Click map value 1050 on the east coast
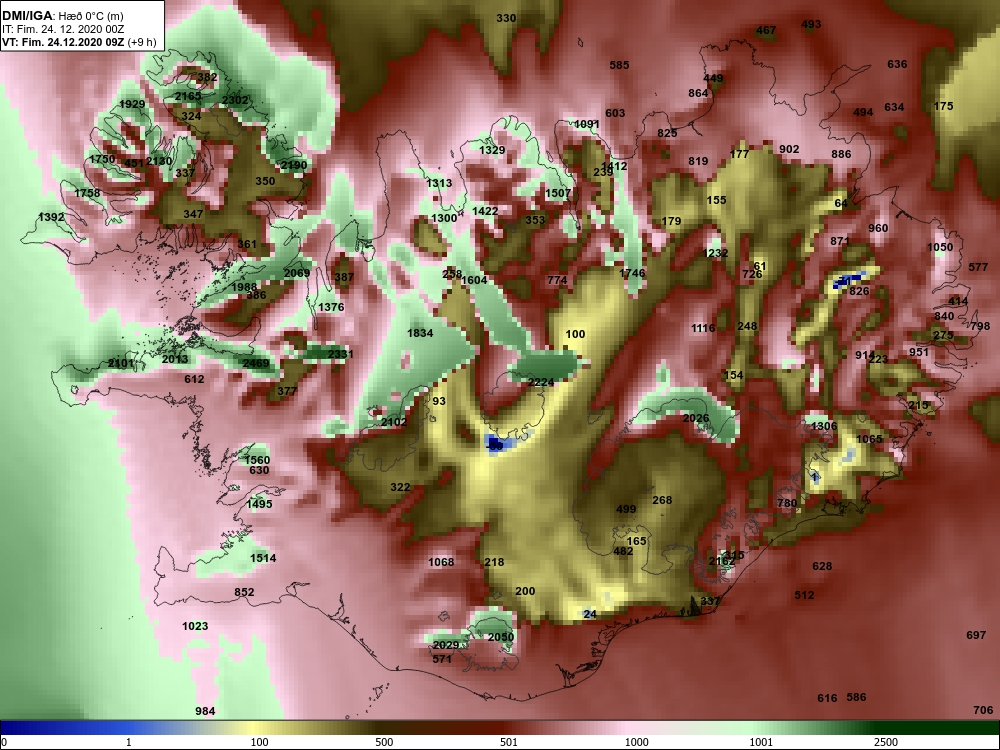The image size is (1000, 750). pyautogui.click(x=940, y=247)
